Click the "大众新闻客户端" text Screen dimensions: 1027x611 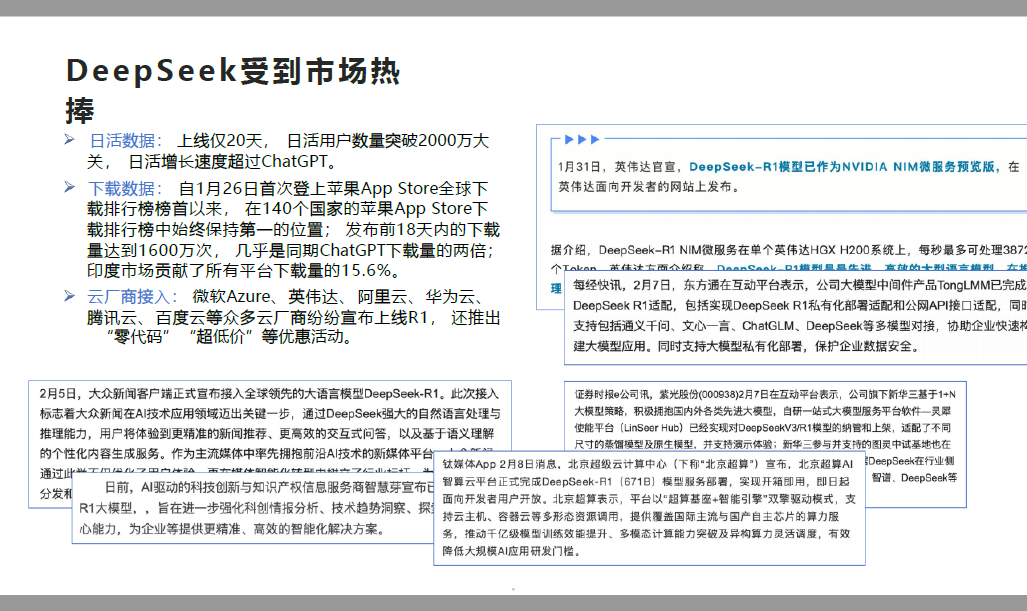(x=130, y=394)
